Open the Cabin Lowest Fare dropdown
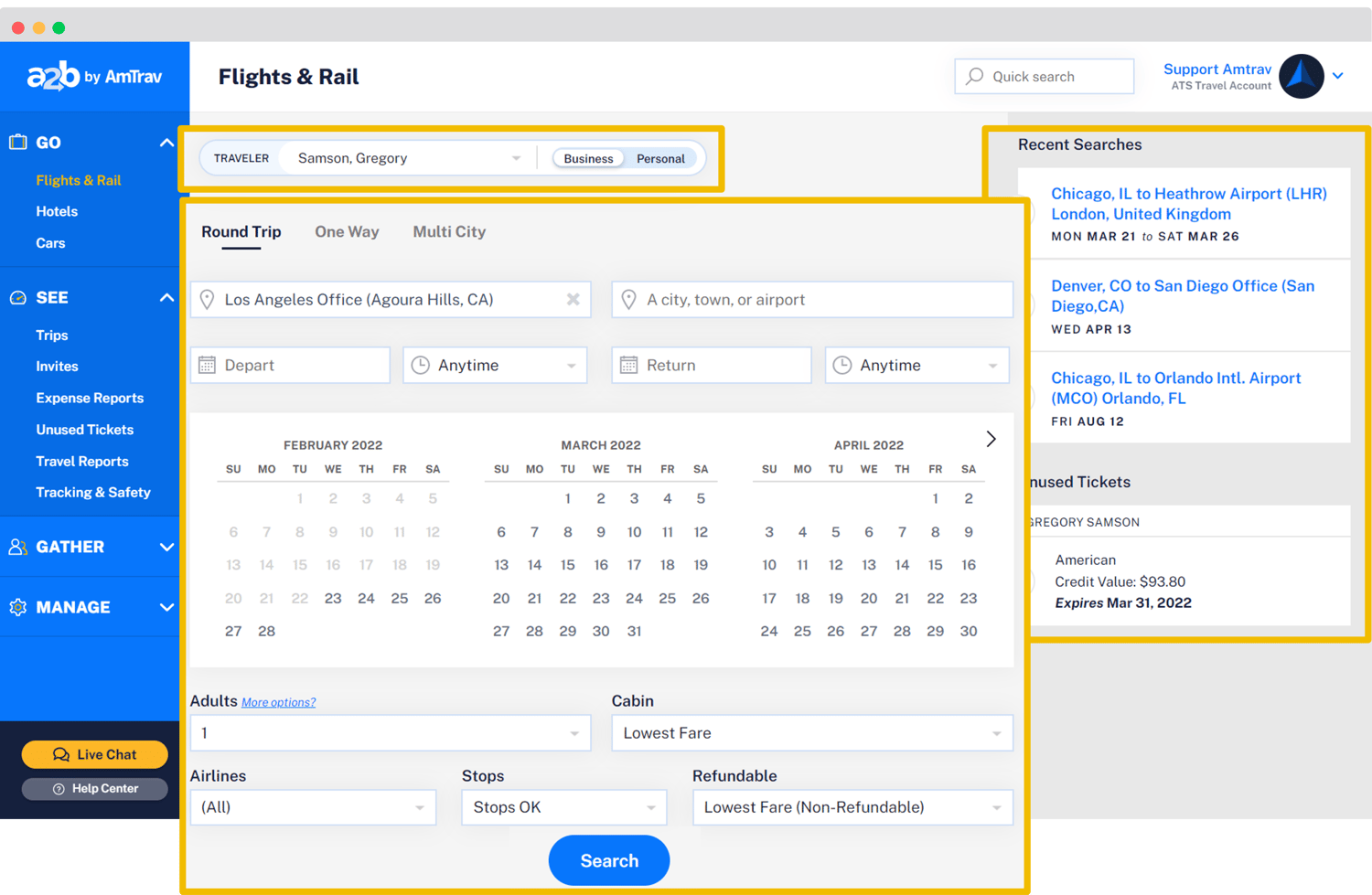Image resolution: width=1372 pixels, height=895 pixels. 811,733
